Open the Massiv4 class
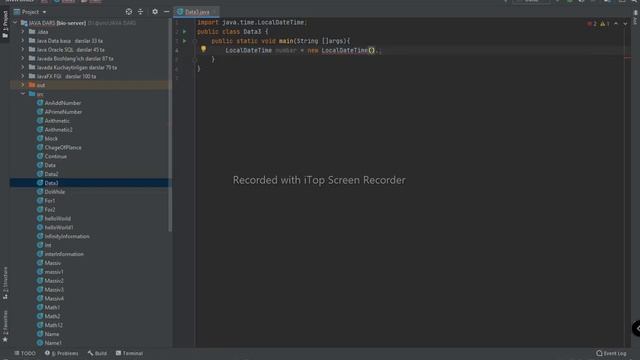 [50, 299]
